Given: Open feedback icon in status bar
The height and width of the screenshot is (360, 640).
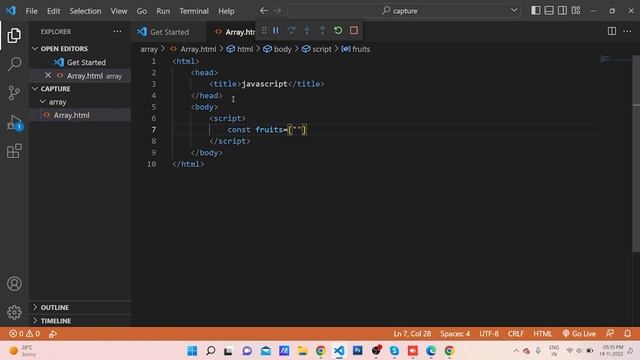Looking at the screenshot, I should point(610,334).
